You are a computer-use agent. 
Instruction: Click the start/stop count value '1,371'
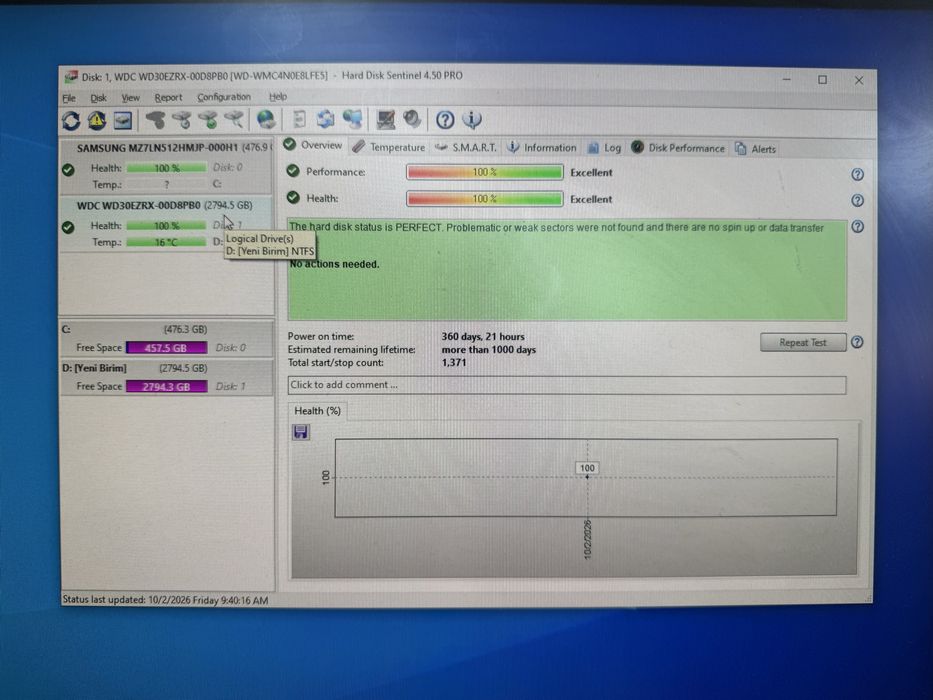pyautogui.click(x=454, y=362)
